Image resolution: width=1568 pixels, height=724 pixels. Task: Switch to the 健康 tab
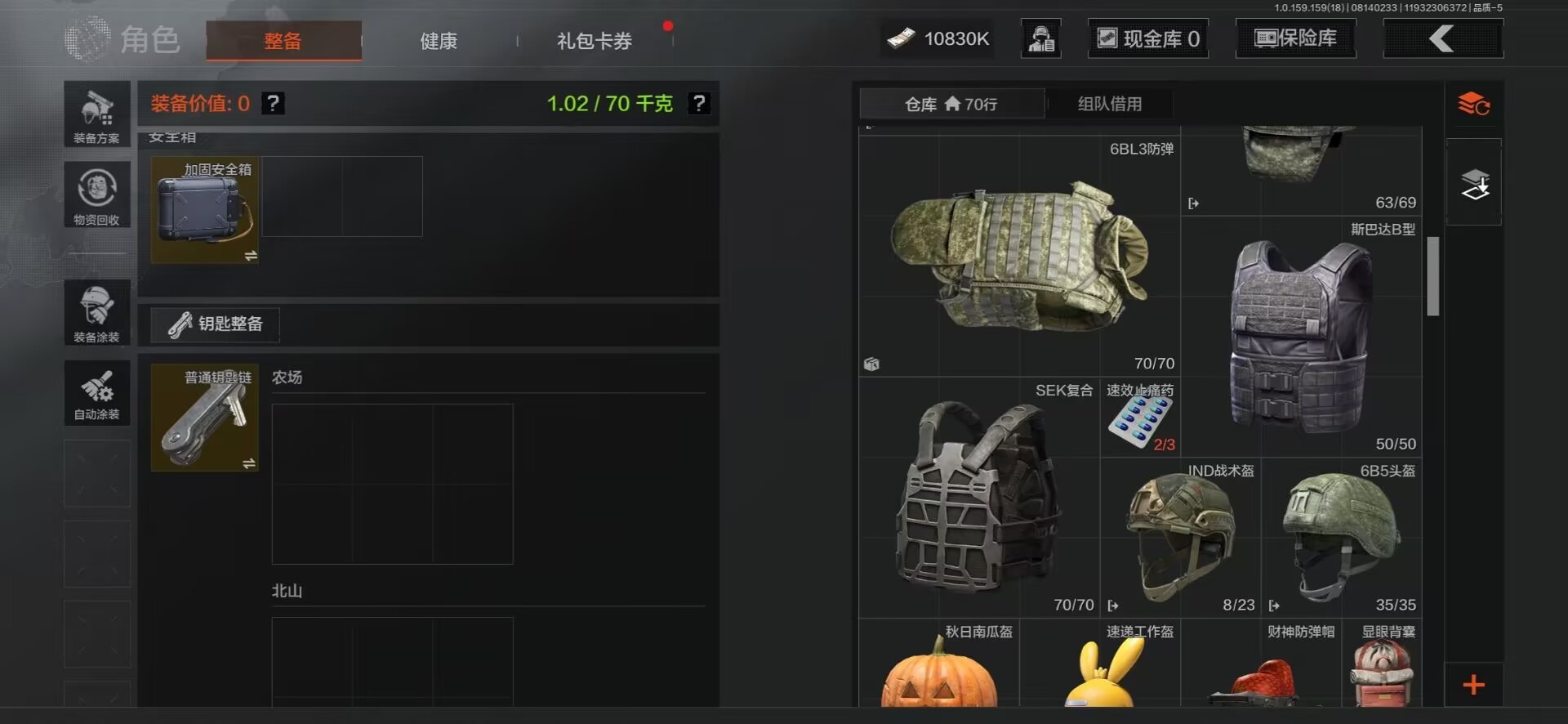tap(439, 41)
